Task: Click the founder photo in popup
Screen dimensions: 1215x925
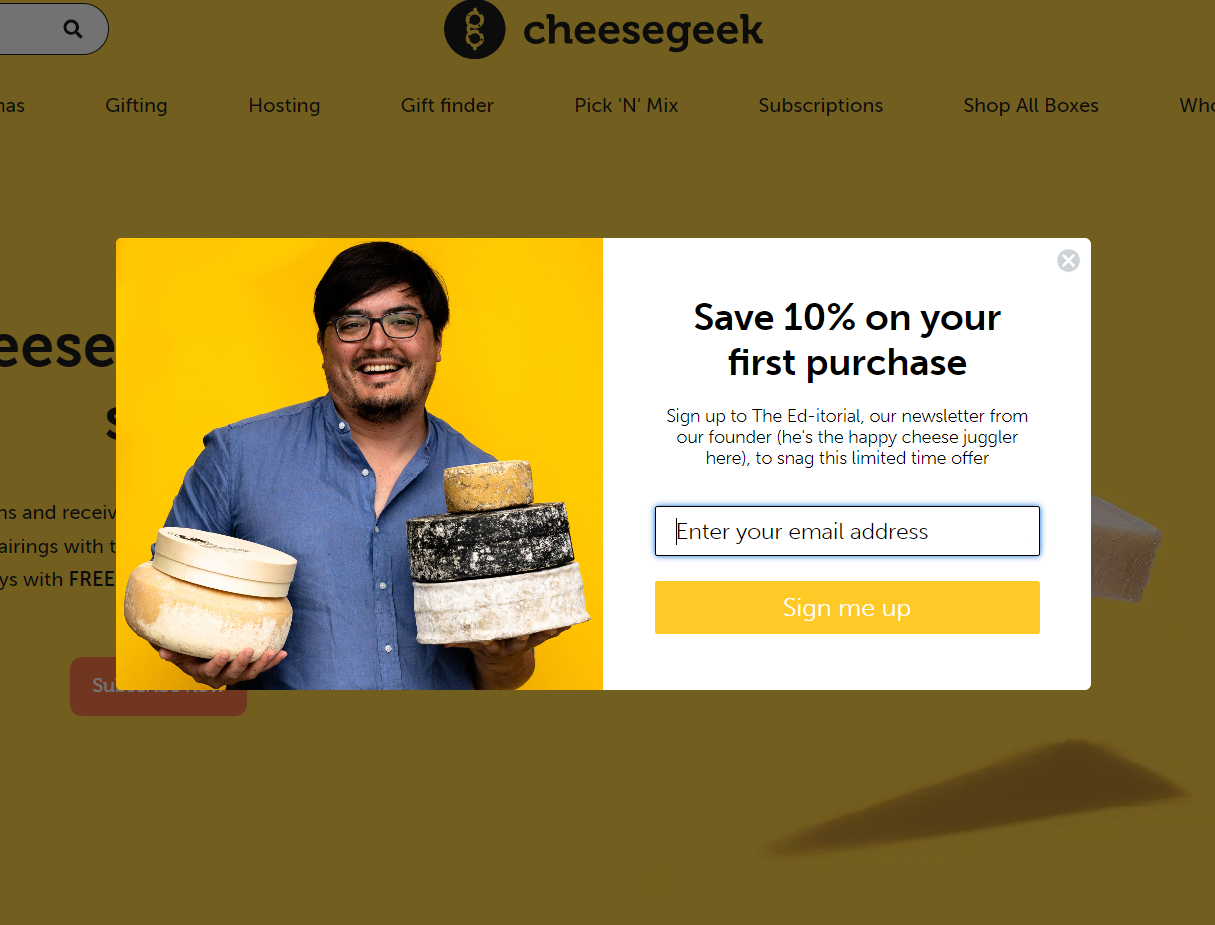Action: (x=359, y=464)
